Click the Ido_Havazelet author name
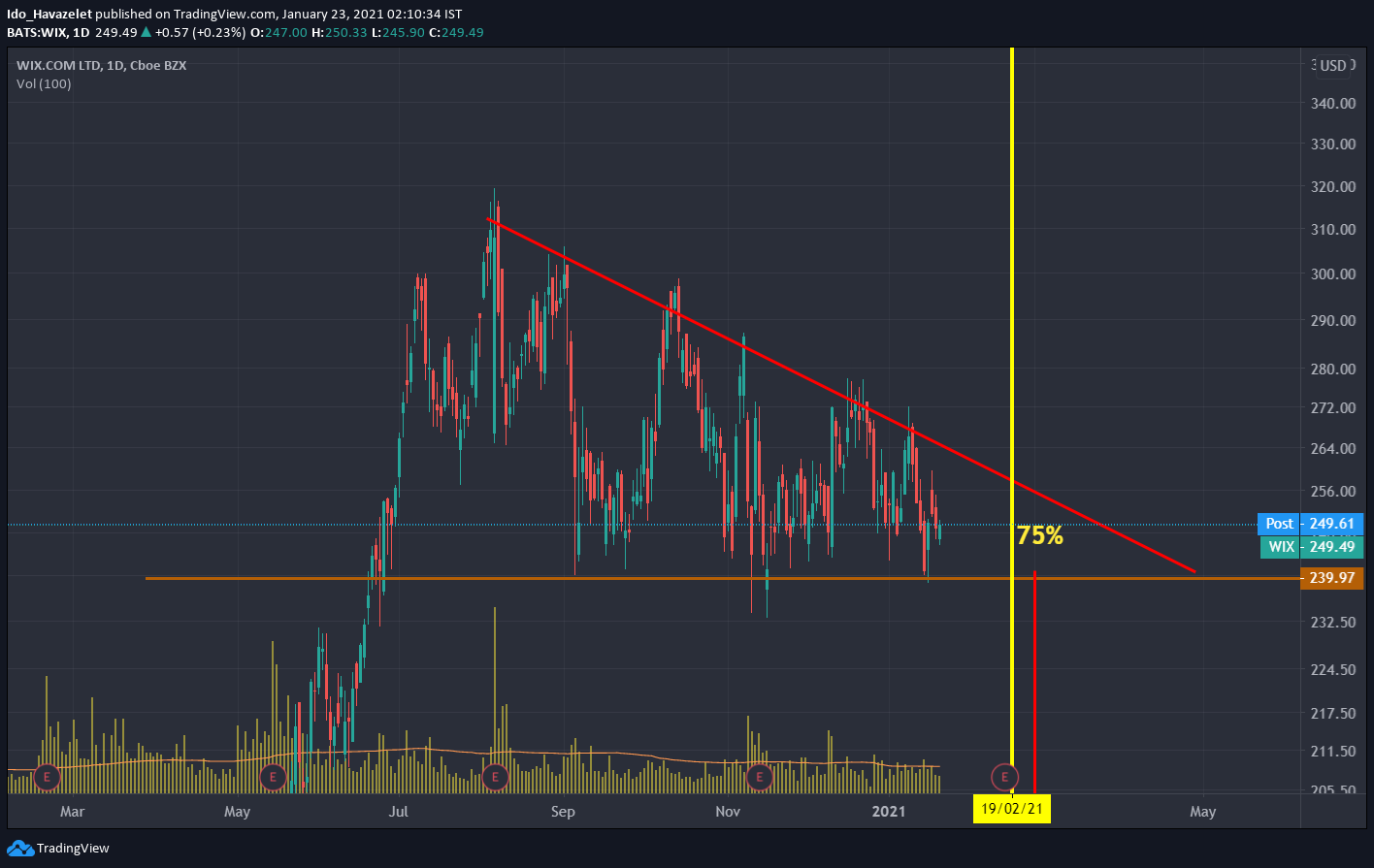Screen dimensions: 1374x868 51,15
